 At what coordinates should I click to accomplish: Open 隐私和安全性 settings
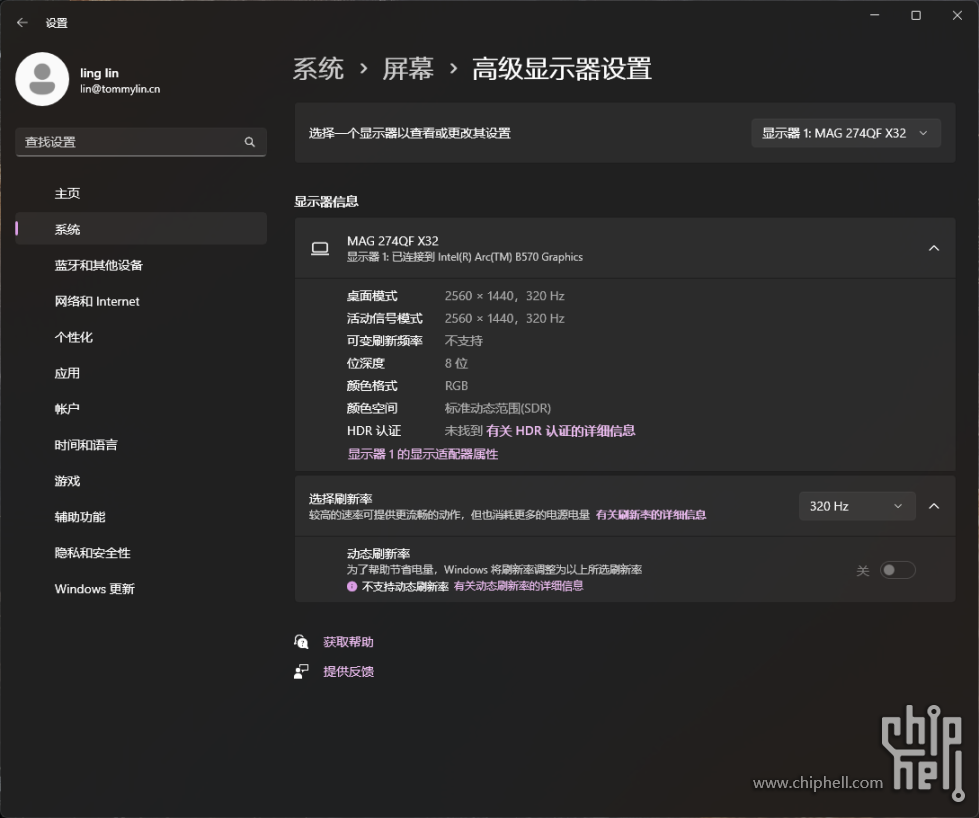[141, 553]
